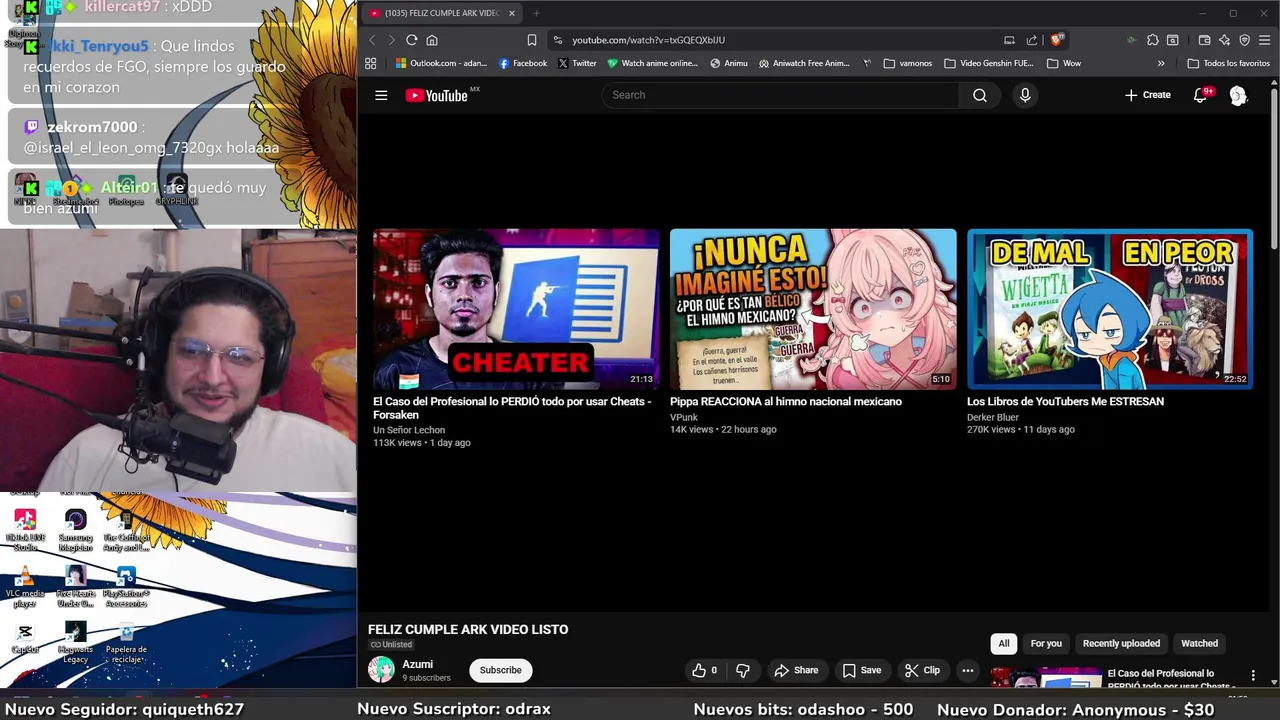The width and height of the screenshot is (1280, 720).
Task: Open browser extensions puzzle icon
Action: tap(1153, 40)
